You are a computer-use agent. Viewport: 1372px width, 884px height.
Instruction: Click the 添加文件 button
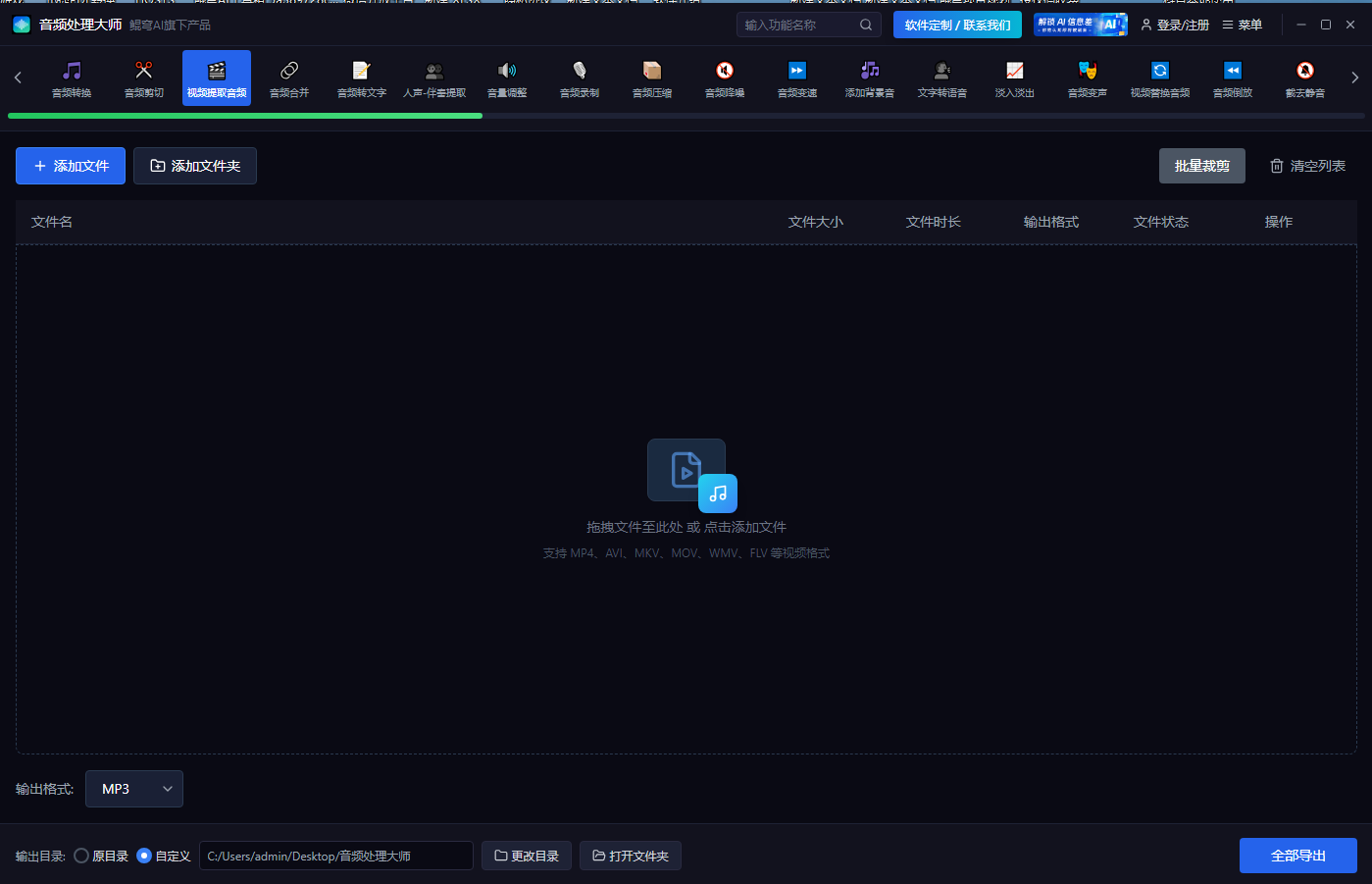71,166
